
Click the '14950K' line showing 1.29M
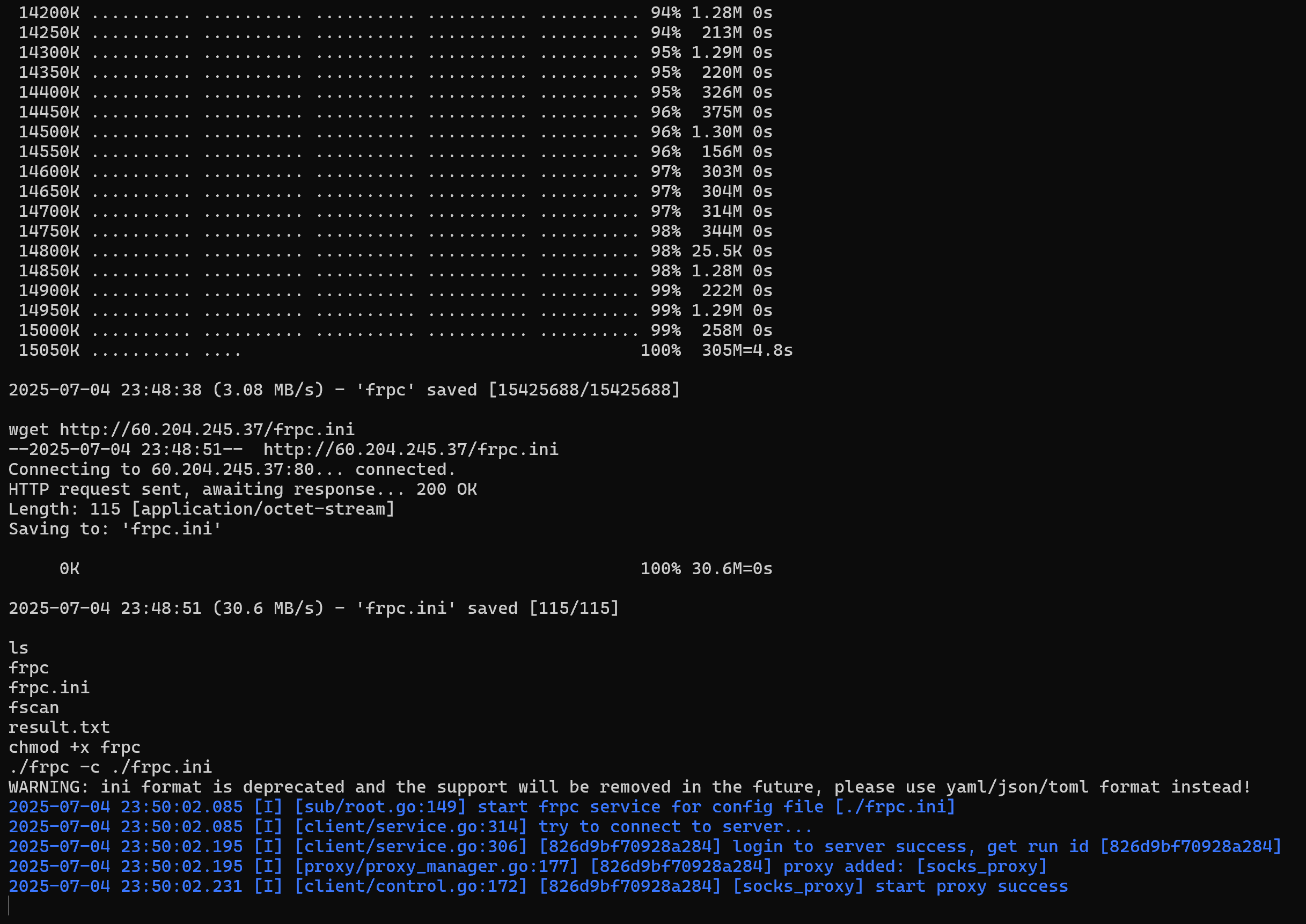395,311
